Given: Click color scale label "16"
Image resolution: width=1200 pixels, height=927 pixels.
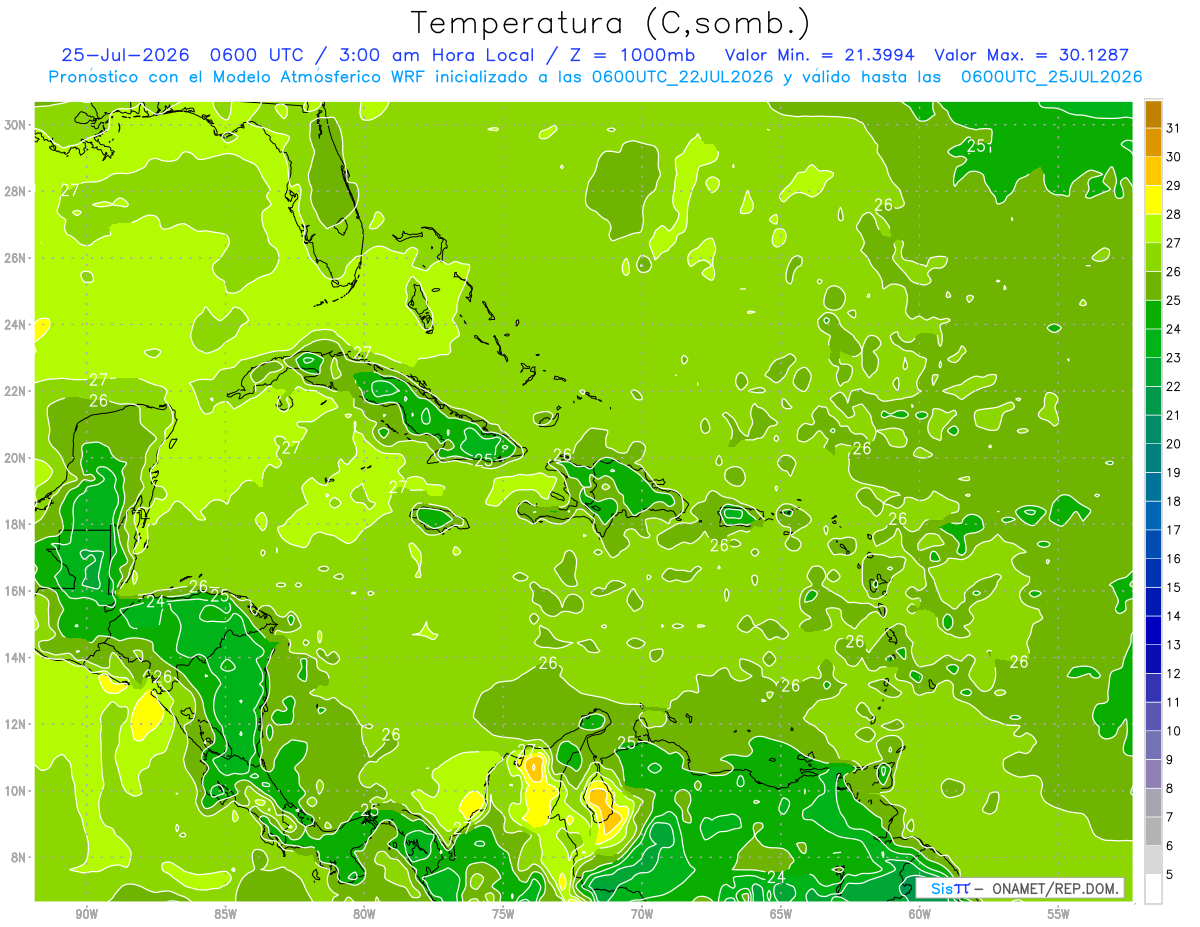Looking at the screenshot, I should point(1173,558).
